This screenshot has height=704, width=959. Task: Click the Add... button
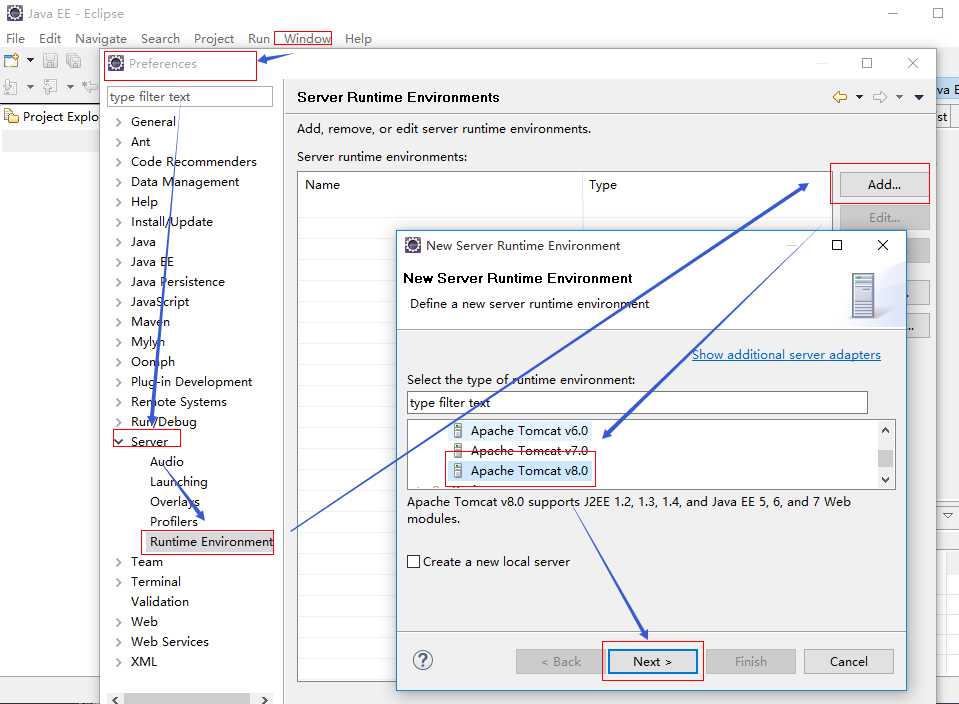(x=884, y=184)
